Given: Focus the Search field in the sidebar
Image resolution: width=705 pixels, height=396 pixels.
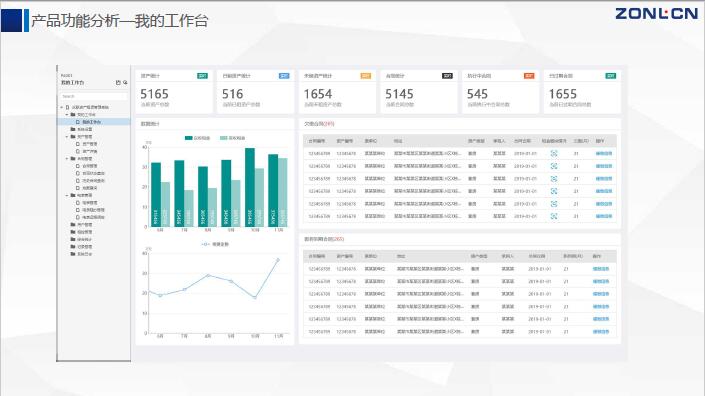Looking at the screenshot, I should pyautogui.click(x=94, y=96).
